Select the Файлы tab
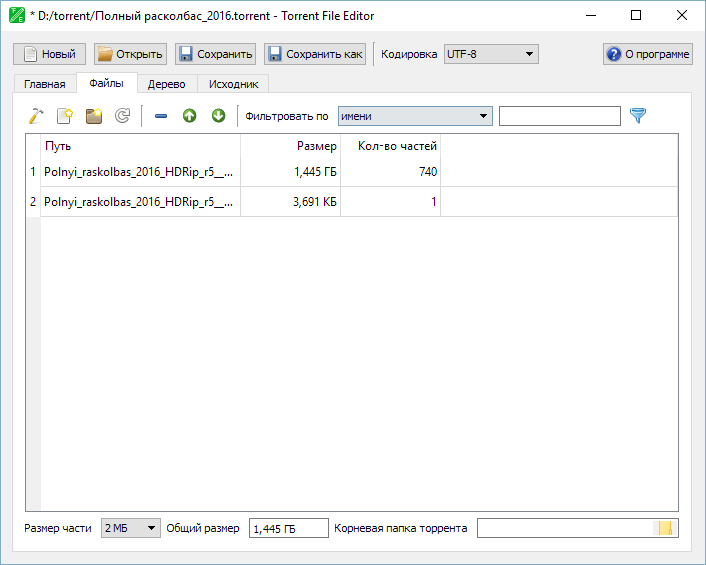The width and height of the screenshot is (706, 565). point(106,83)
